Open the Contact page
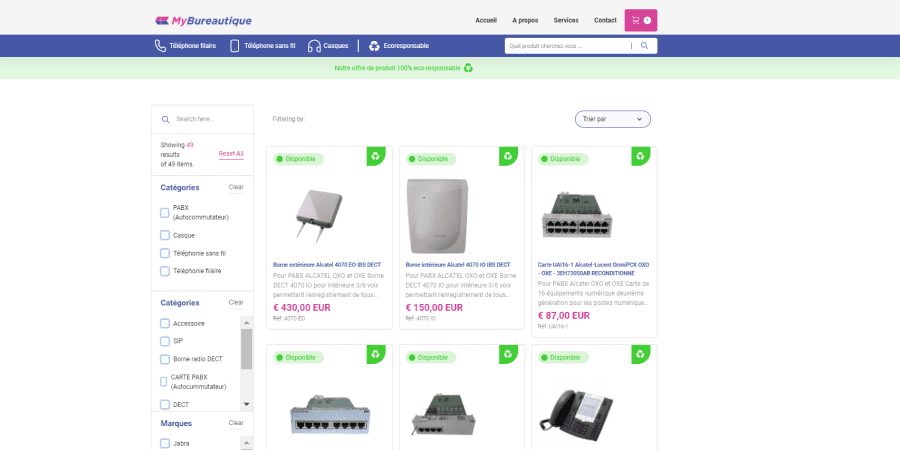The image size is (900, 450). [x=605, y=20]
